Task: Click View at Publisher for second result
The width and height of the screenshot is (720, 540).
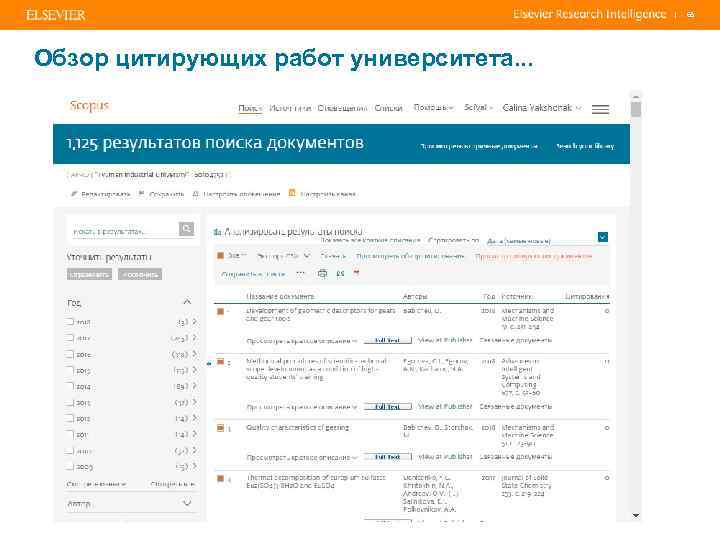Action: pos(445,406)
